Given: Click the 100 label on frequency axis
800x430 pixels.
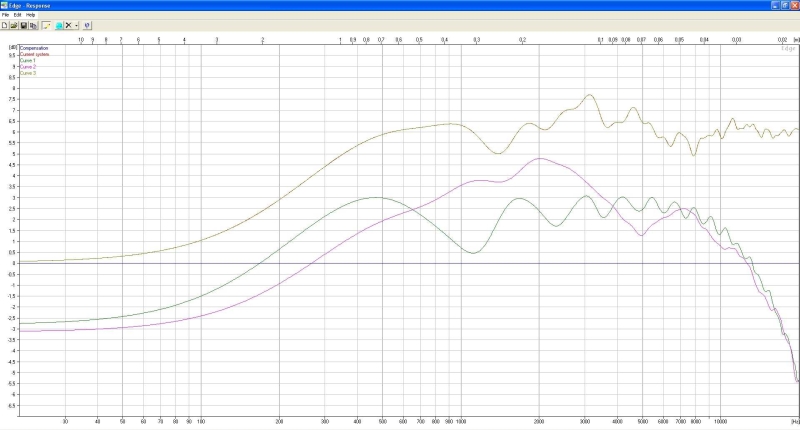Looking at the screenshot, I should pos(201,421).
